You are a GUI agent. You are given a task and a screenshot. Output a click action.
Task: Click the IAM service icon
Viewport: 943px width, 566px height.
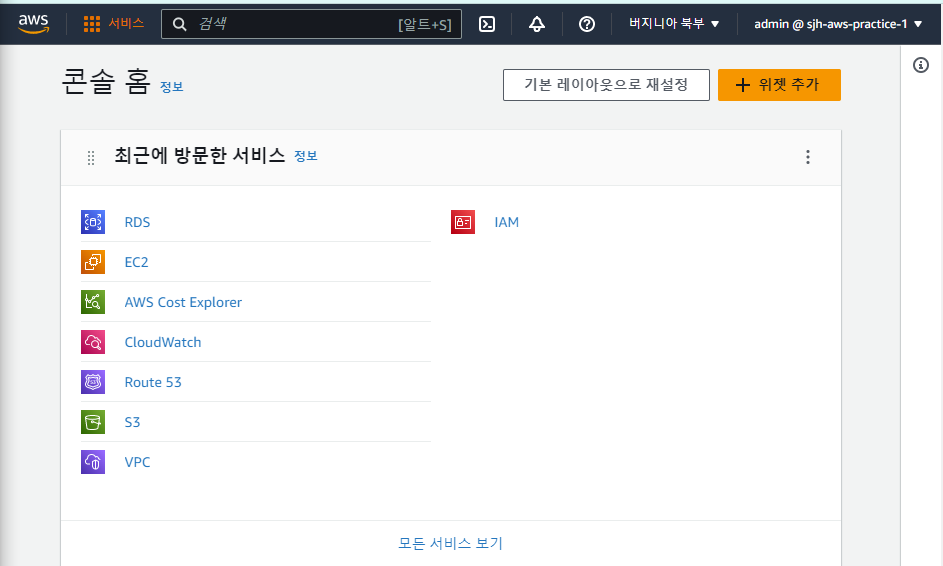(x=463, y=222)
